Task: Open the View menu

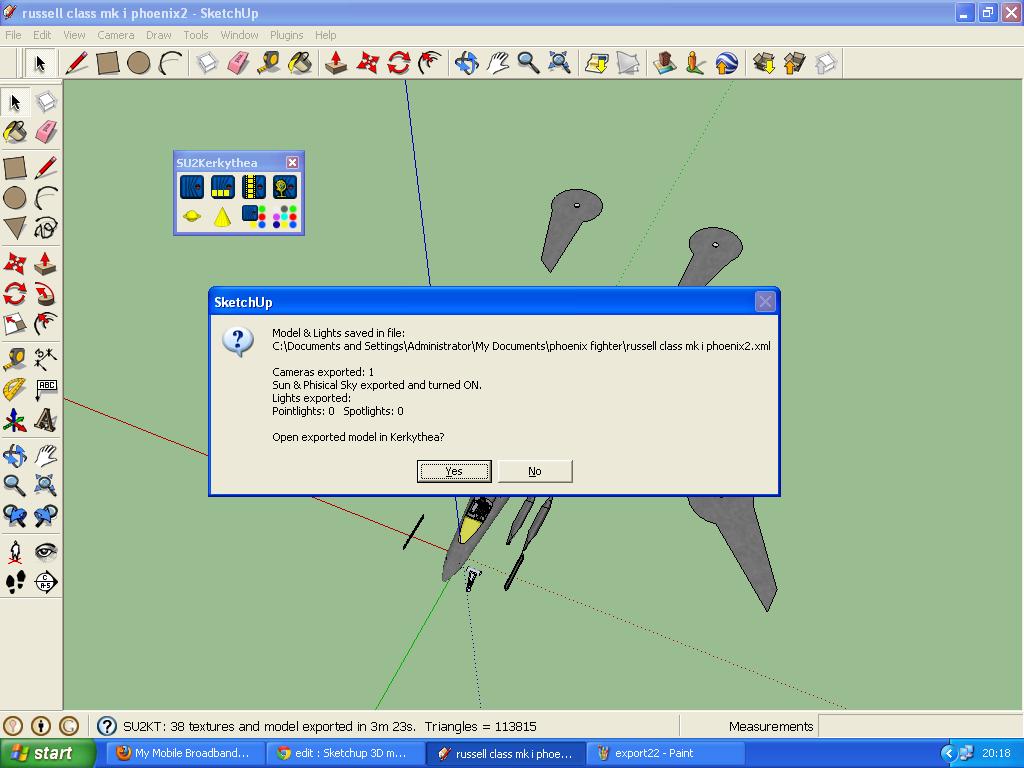Action: [x=74, y=35]
